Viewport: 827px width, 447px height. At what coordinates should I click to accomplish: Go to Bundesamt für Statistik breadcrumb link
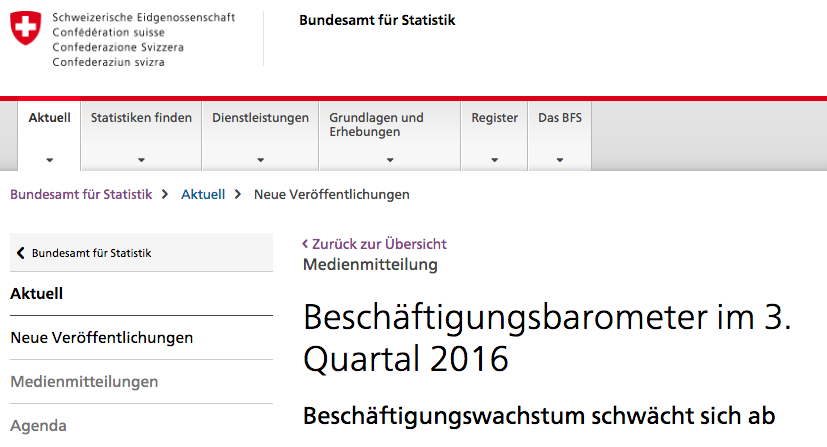(81, 194)
